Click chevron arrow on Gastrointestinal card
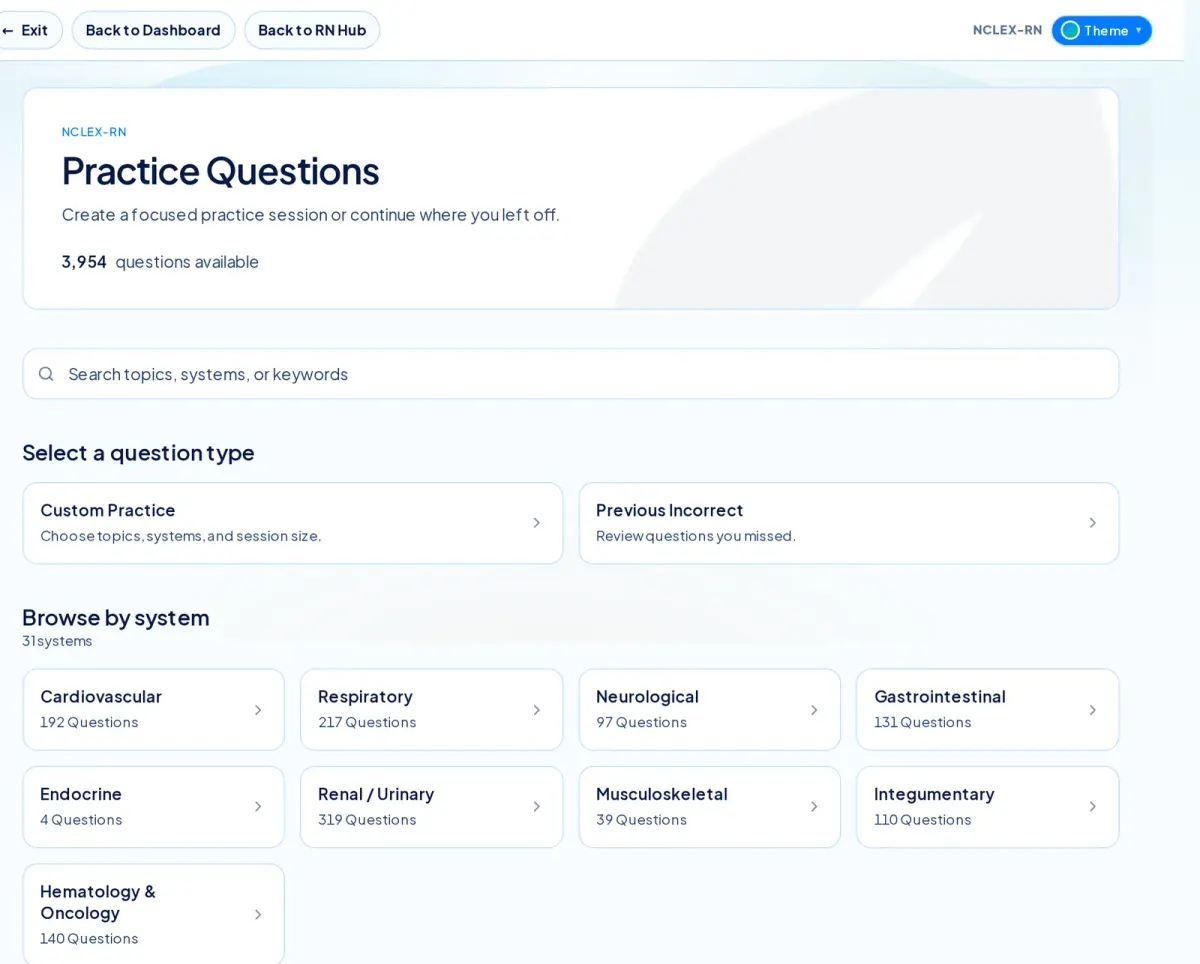Image resolution: width=1200 pixels, height=964 pixels. tap(1092, 710)
